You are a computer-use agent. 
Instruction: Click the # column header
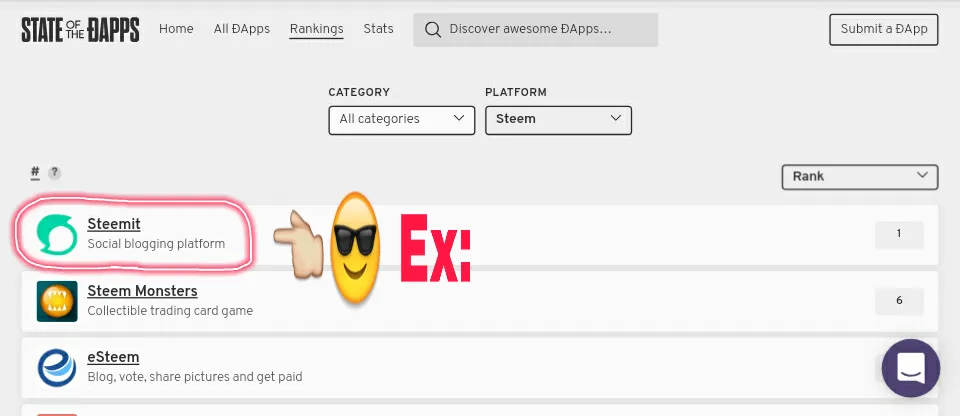[36, 172]
